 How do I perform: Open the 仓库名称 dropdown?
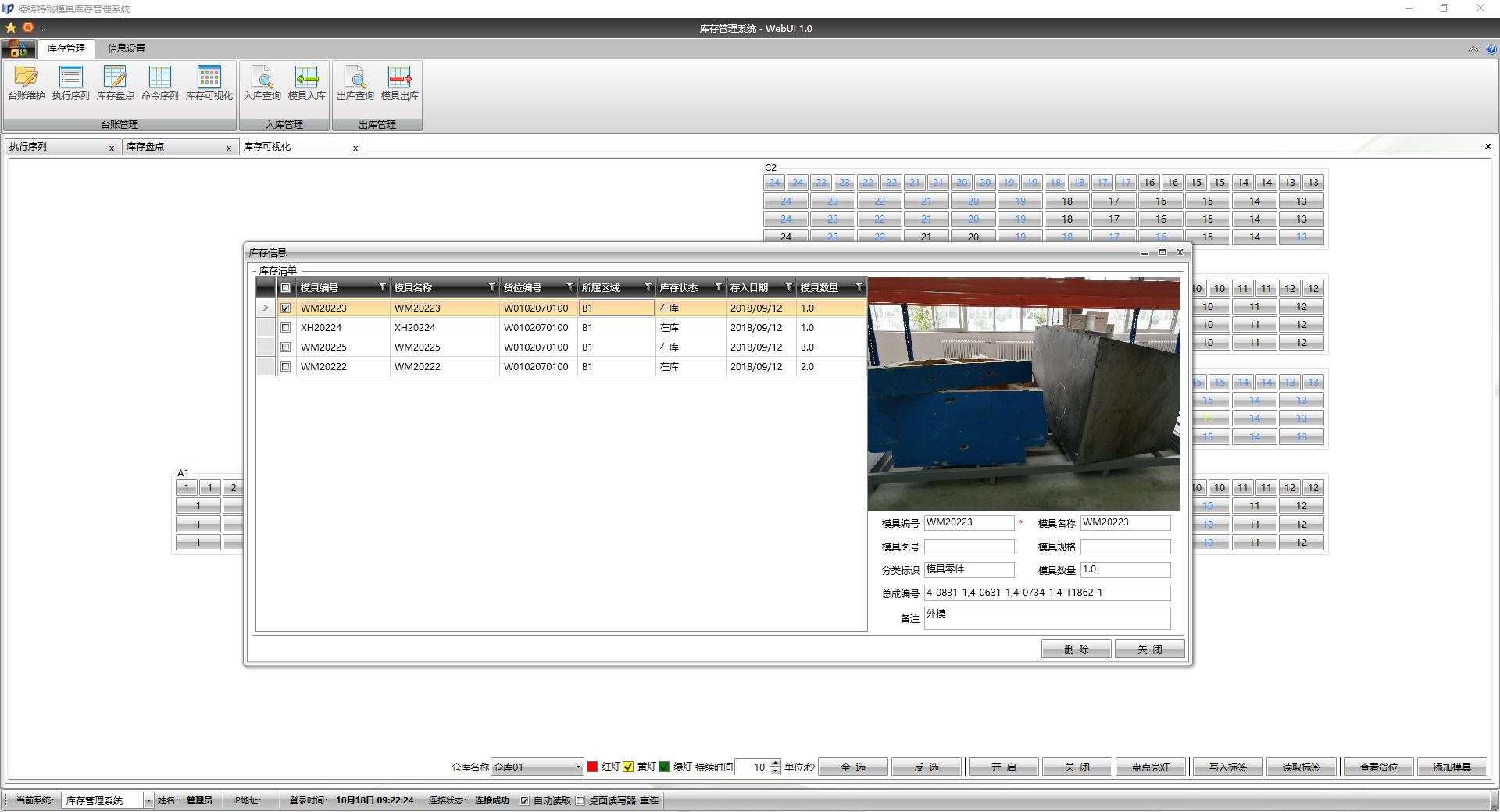pos(578,767)
